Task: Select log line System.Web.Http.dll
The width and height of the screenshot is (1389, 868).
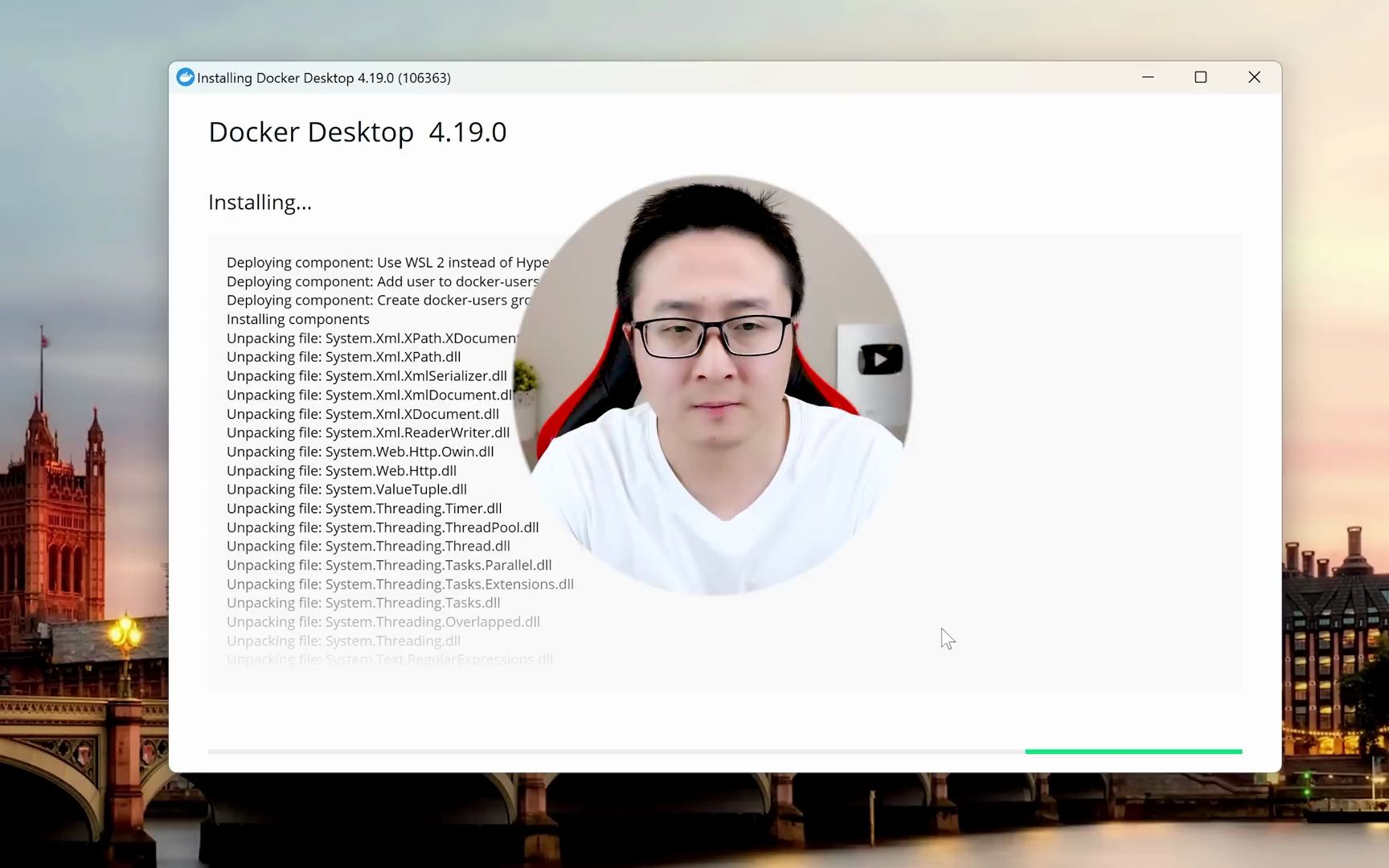Action: 342,471
